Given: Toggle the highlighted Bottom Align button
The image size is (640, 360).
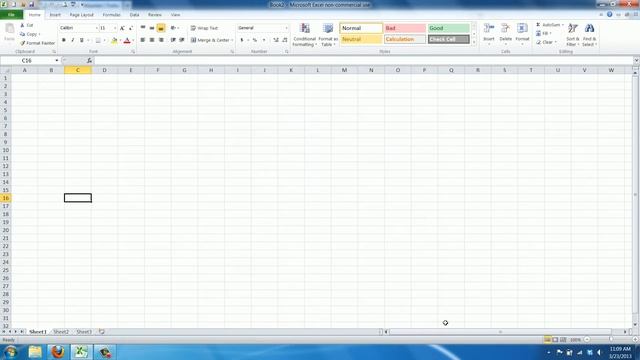Looking at the screenshot, I should click(x=161, y=28).
